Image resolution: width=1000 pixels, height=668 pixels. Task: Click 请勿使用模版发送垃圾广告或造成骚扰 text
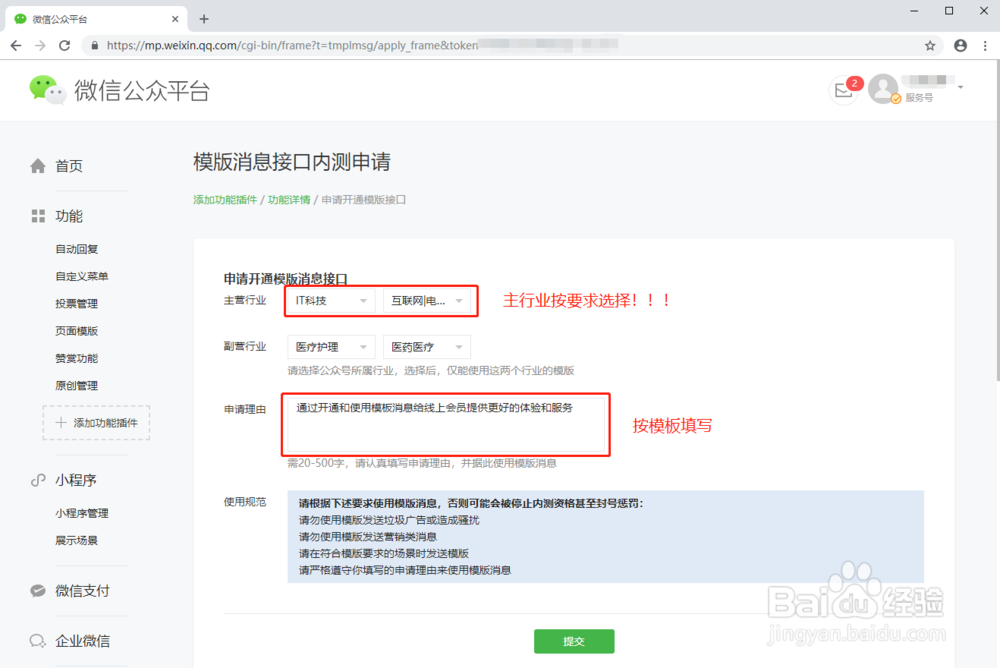tap(389, 520)
